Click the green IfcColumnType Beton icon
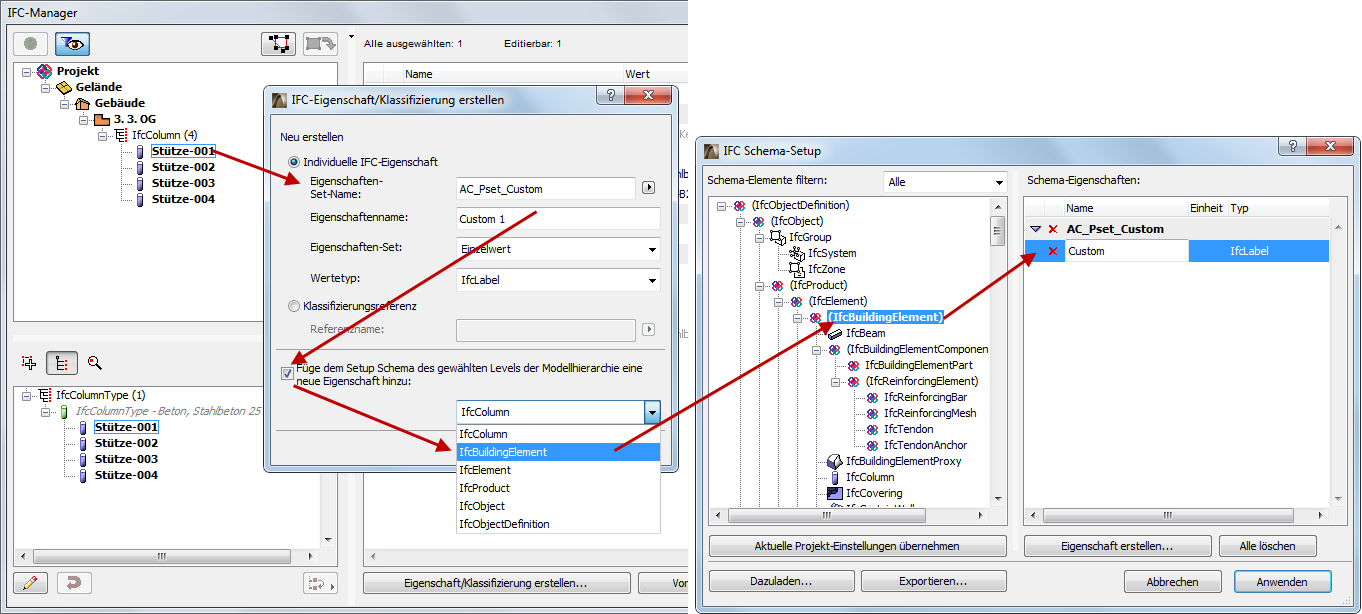Viewport: 1362px width, 614px height. (x=64, y=411)
